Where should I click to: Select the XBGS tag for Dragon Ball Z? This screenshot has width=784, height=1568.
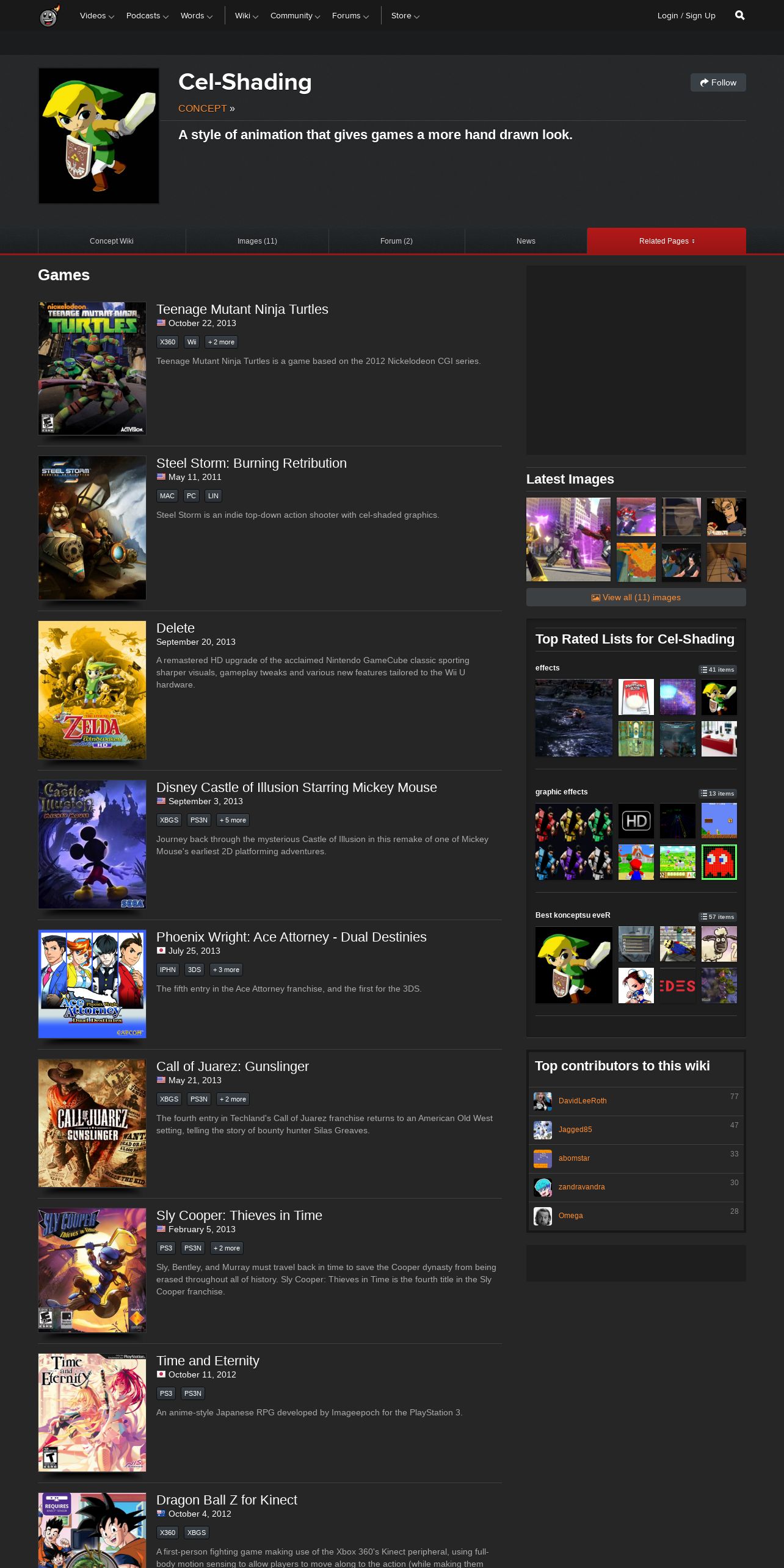coord(197,1533)
